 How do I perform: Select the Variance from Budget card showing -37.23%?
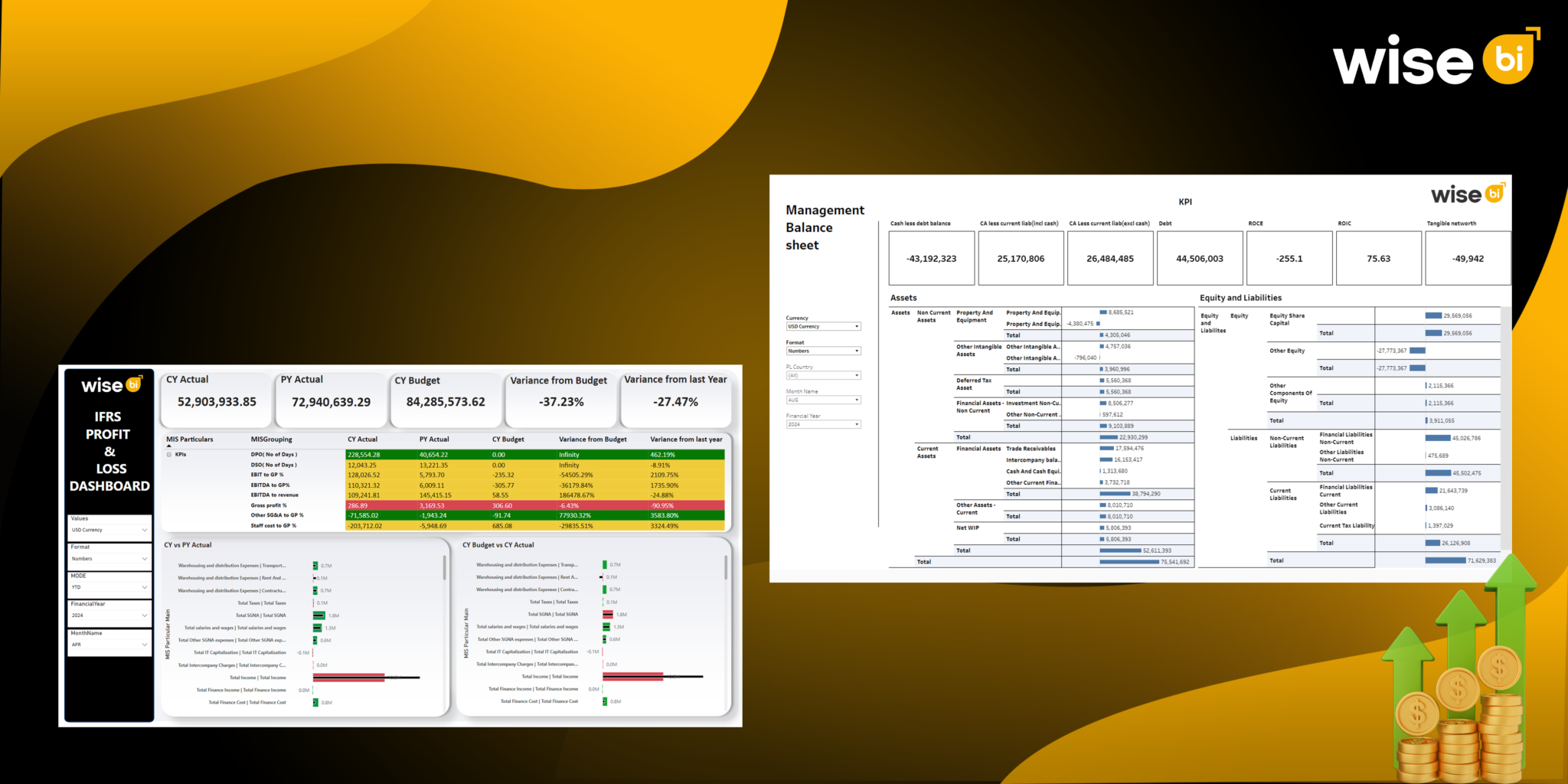[560, 400]
